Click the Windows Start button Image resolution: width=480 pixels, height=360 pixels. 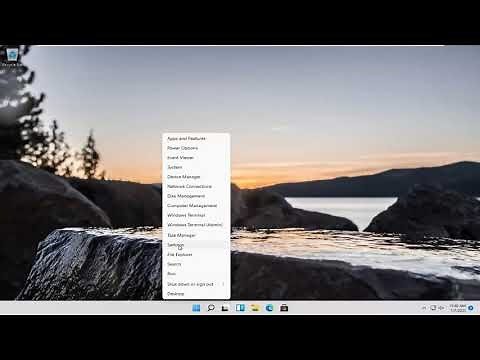pyautogui.click(x=196, y=308)
